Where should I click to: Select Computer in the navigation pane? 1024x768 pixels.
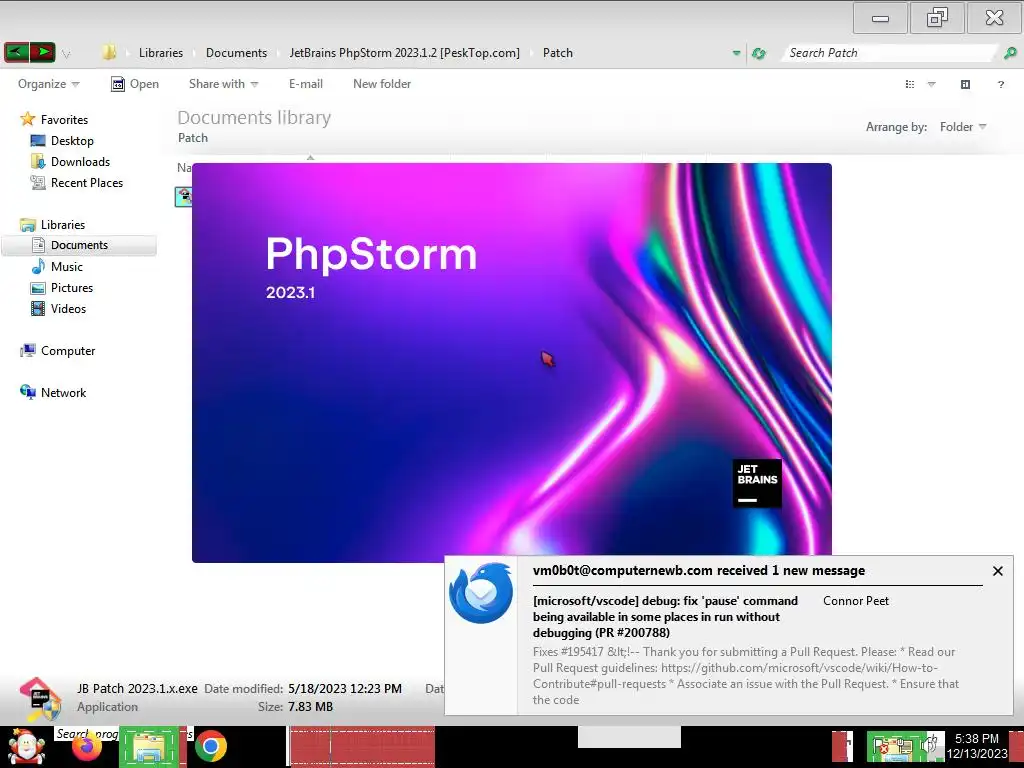pos(68,351)
